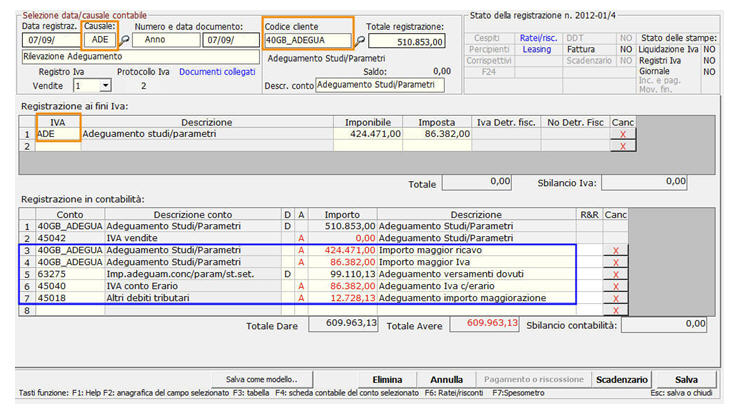Select Importo cell 12.728,13
This screenshot has height=416, width=732.
tap(342, 298)
